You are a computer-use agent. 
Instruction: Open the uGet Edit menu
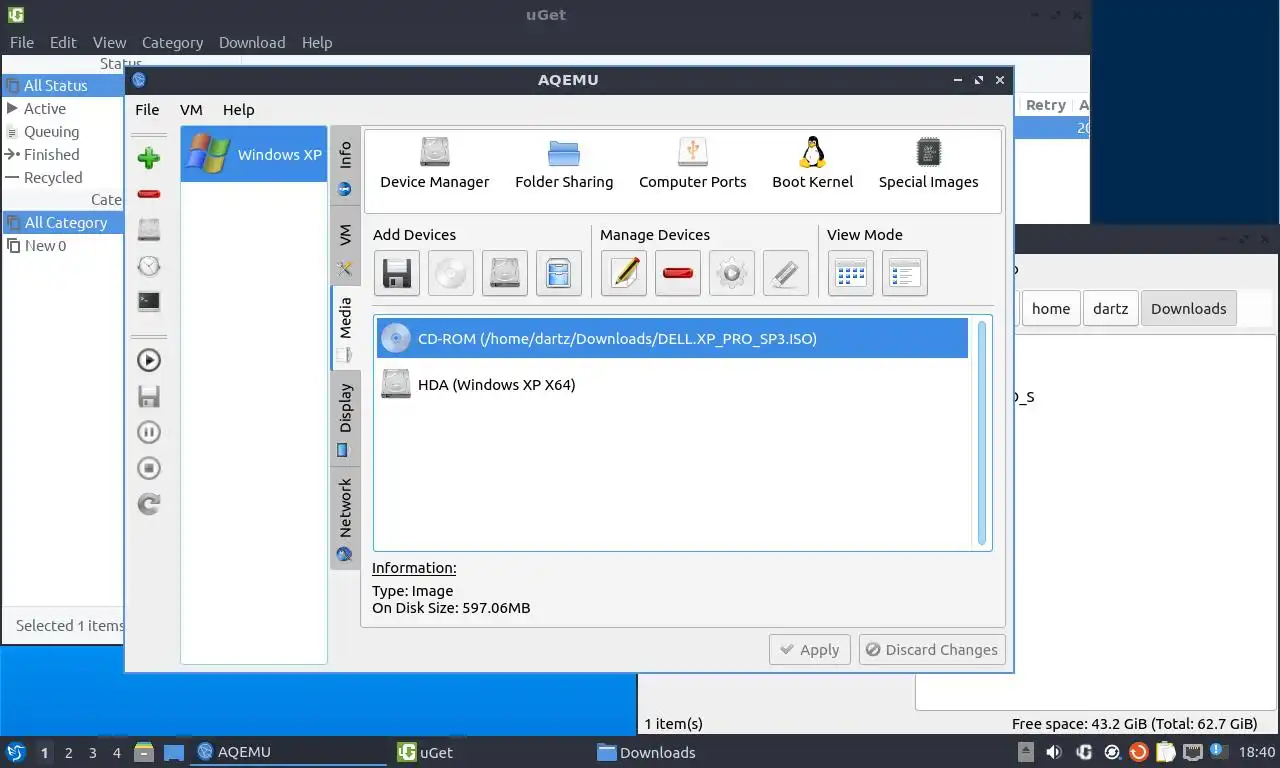63,42
